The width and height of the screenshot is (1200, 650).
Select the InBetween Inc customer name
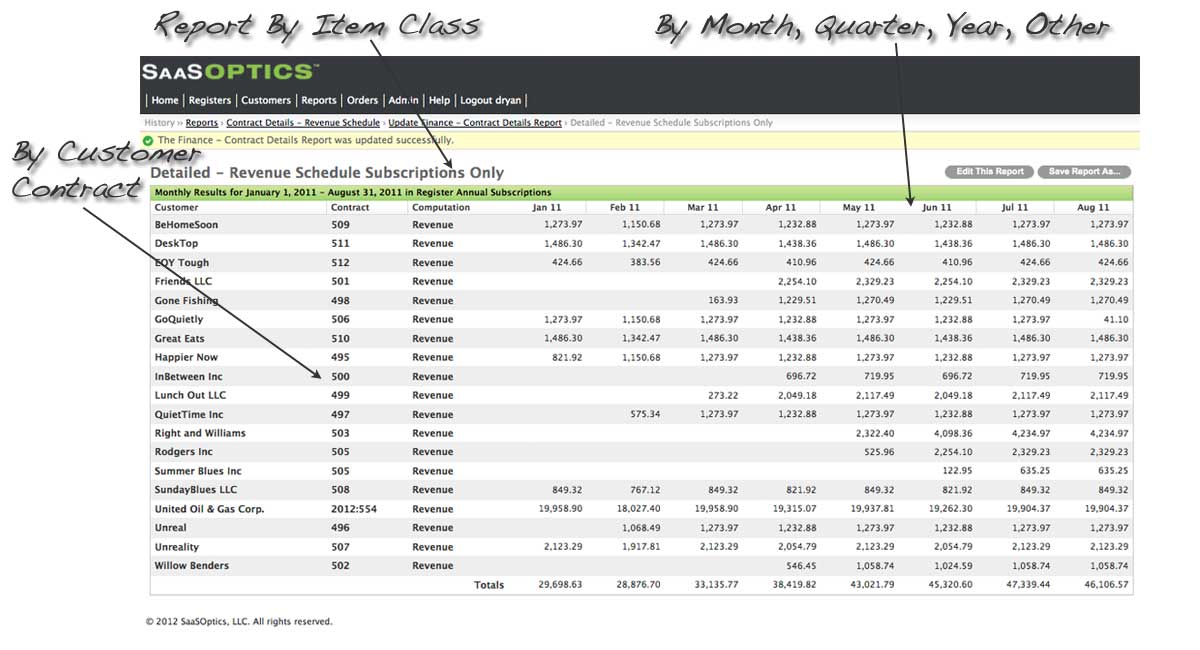click(x=188, y=377)
